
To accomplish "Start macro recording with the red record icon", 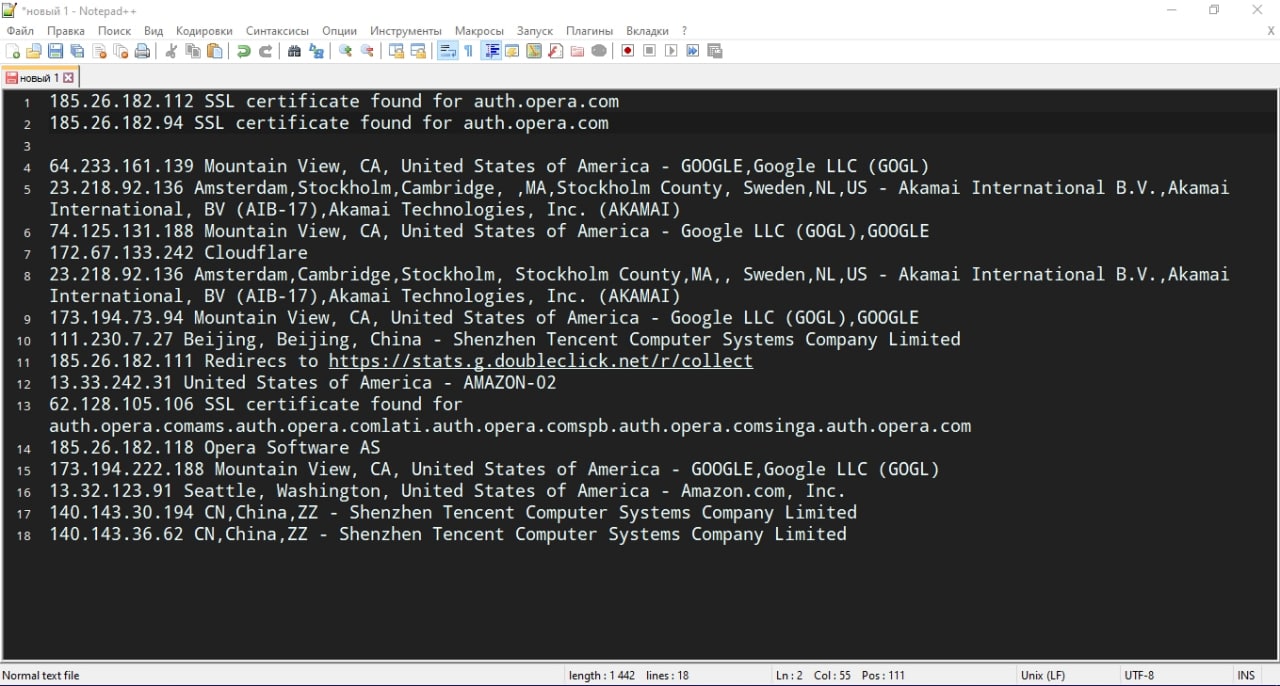I will click(x=628, y=51).
